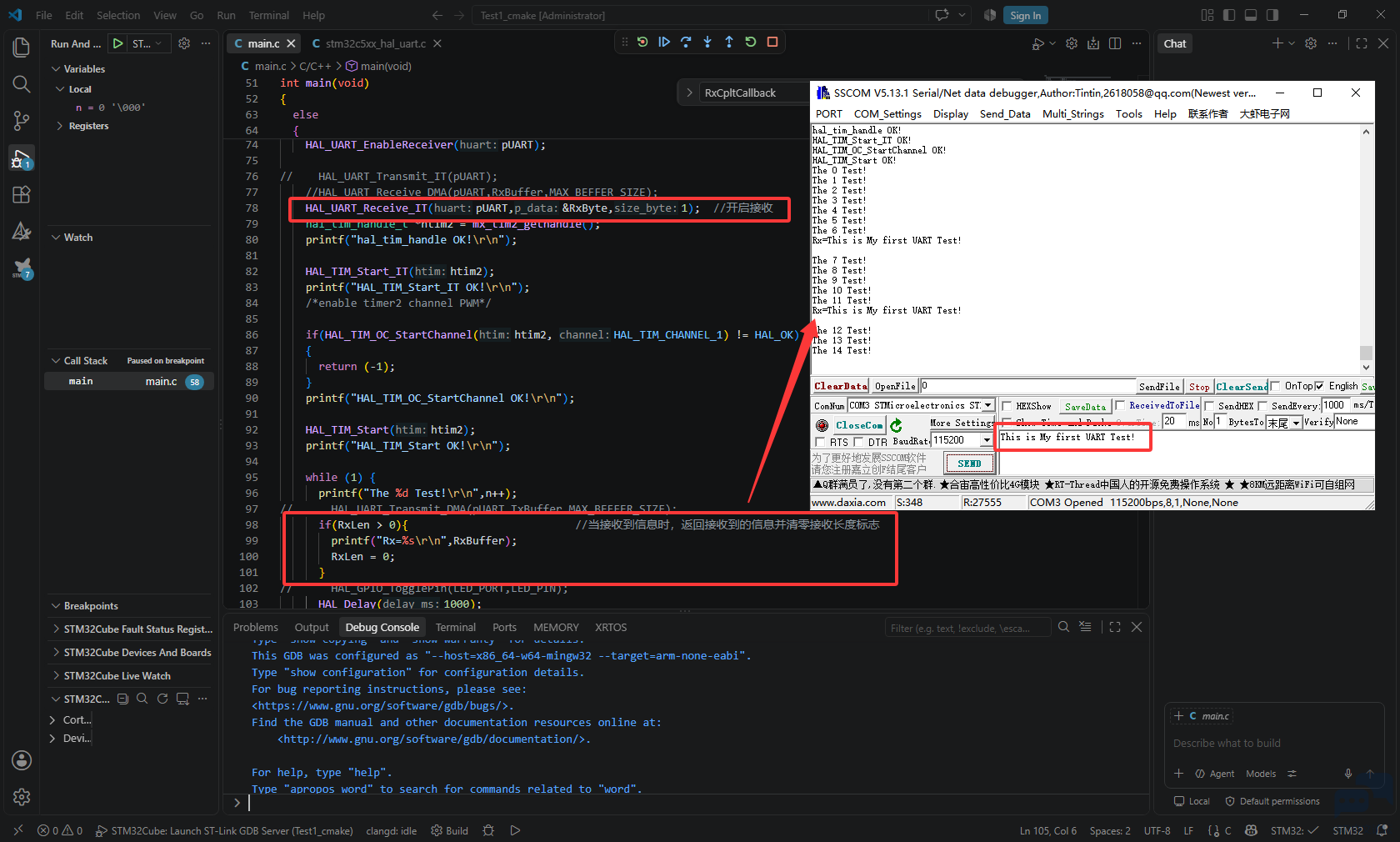Click the green Start Debugging play icon

[118, 43]
